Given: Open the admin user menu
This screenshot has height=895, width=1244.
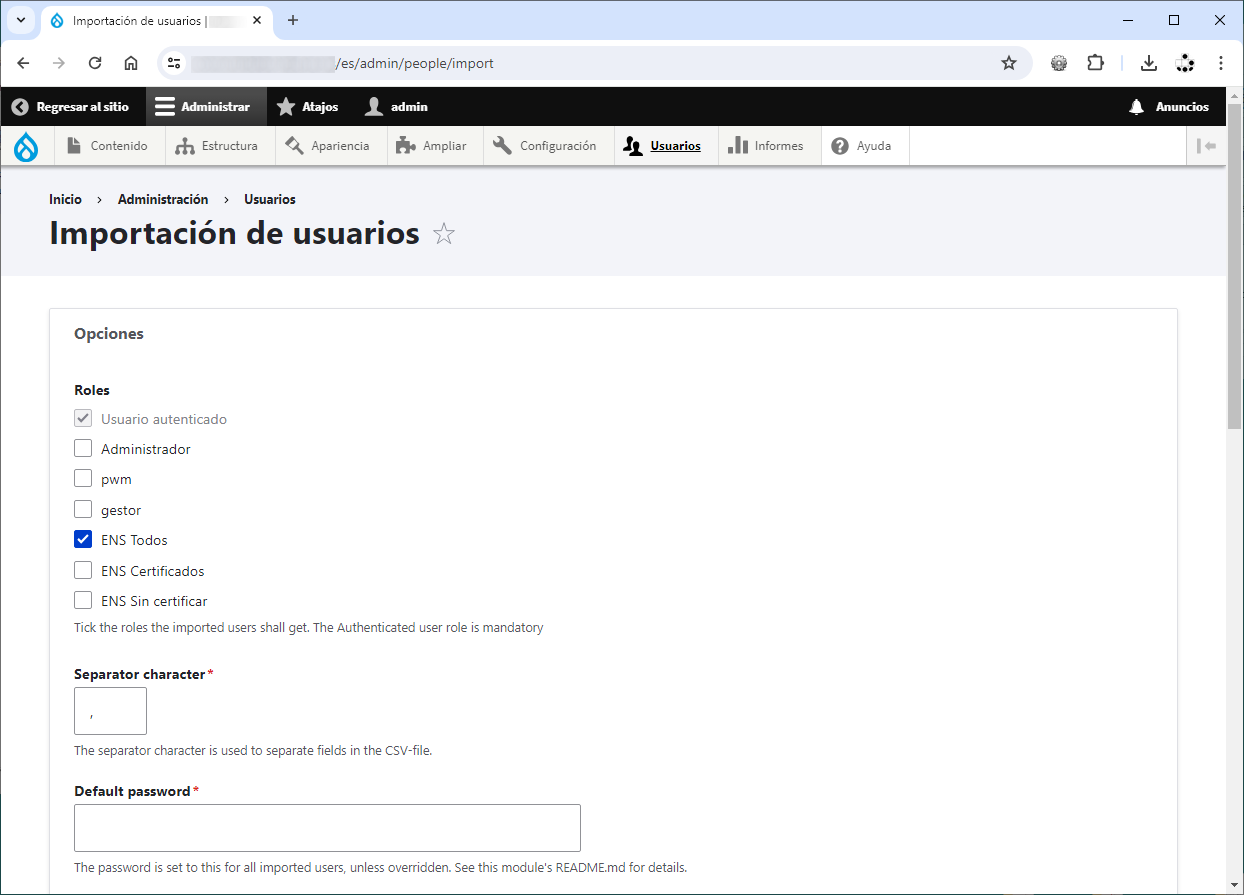Looking at the screenshot, I should coord(398,107).
